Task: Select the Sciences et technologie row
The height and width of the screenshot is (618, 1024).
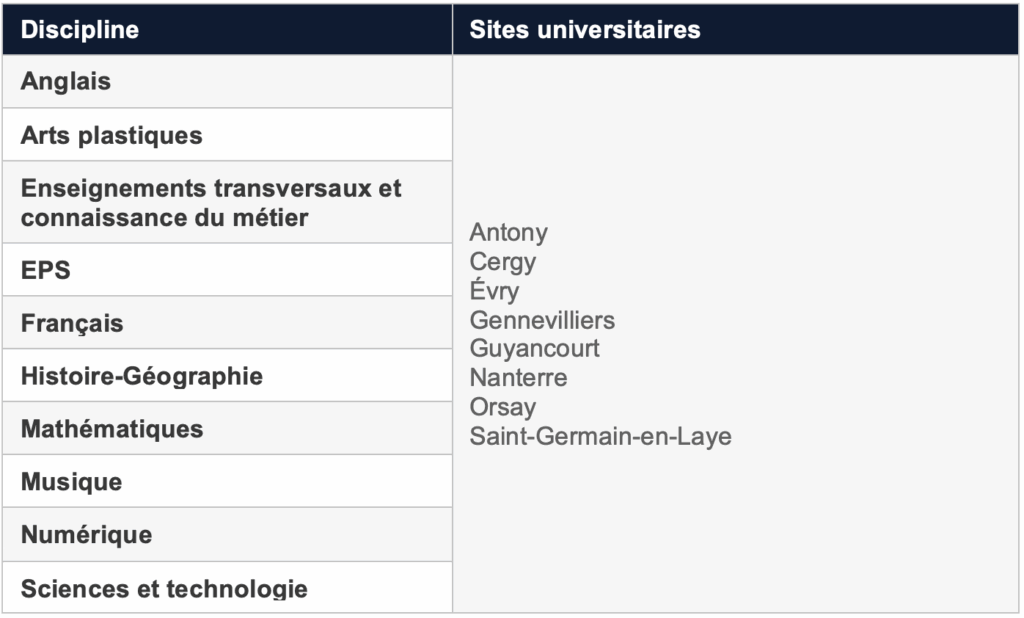Action: pyautogui.click(x=164, y=588)
